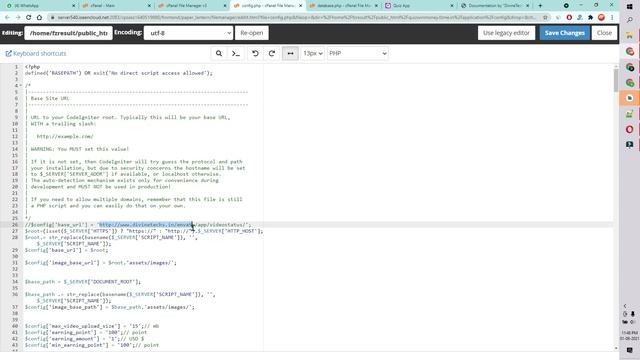Open File Explorer from the taskbar
Screen dimensions: 640x360
(629, 36)
